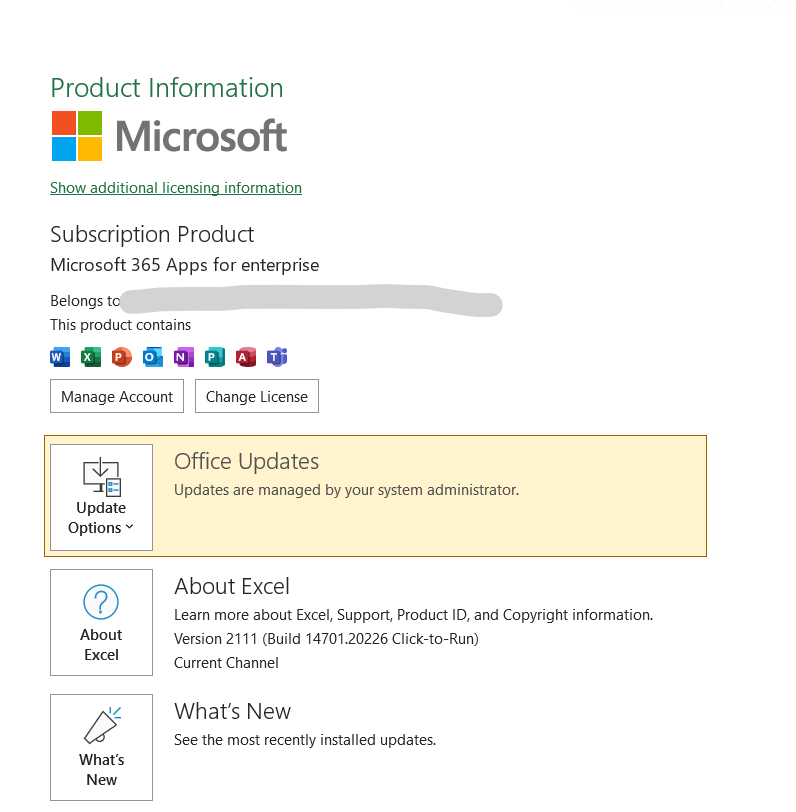796x812 pixels.
Task: Click the Outlook app icon
Action: pyautogui.click(x=153, y=357)
